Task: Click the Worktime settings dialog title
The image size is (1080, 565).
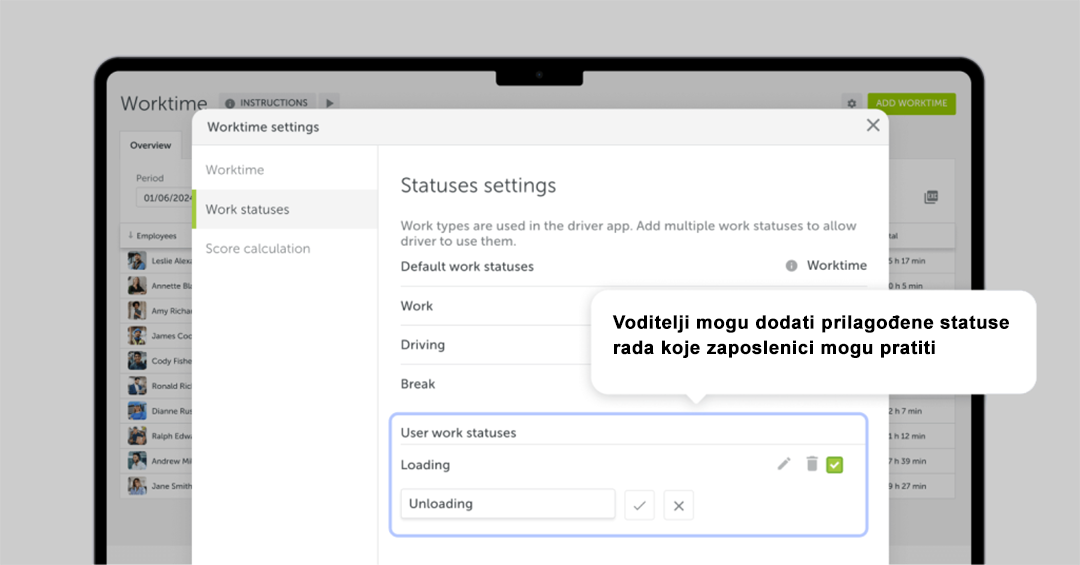Action: (x=263, y=127)
